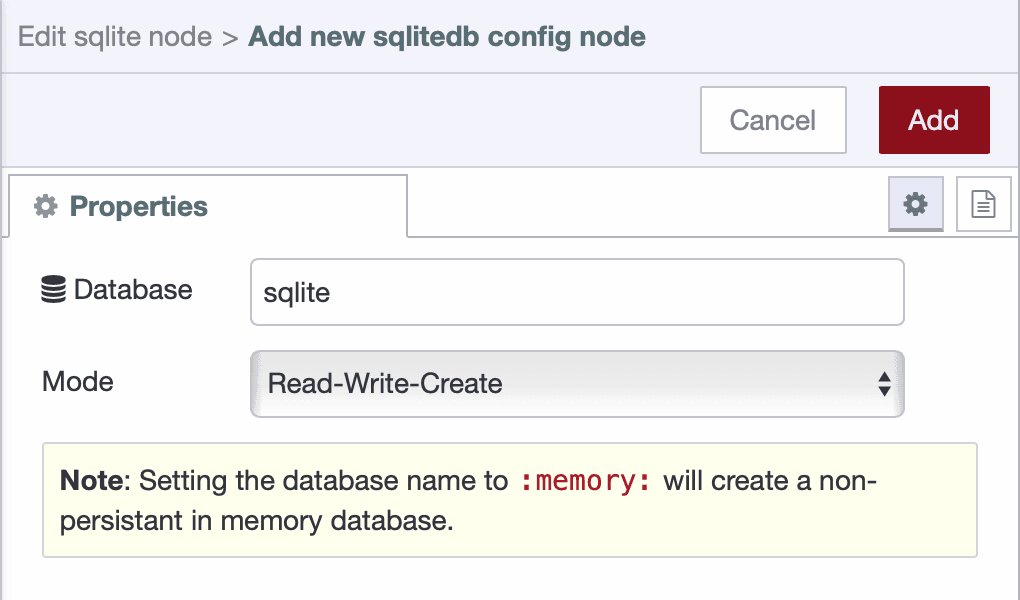The image size is (1020, 600).
Task: Click the Add button to save the config
Action: (x=933, y=120)
